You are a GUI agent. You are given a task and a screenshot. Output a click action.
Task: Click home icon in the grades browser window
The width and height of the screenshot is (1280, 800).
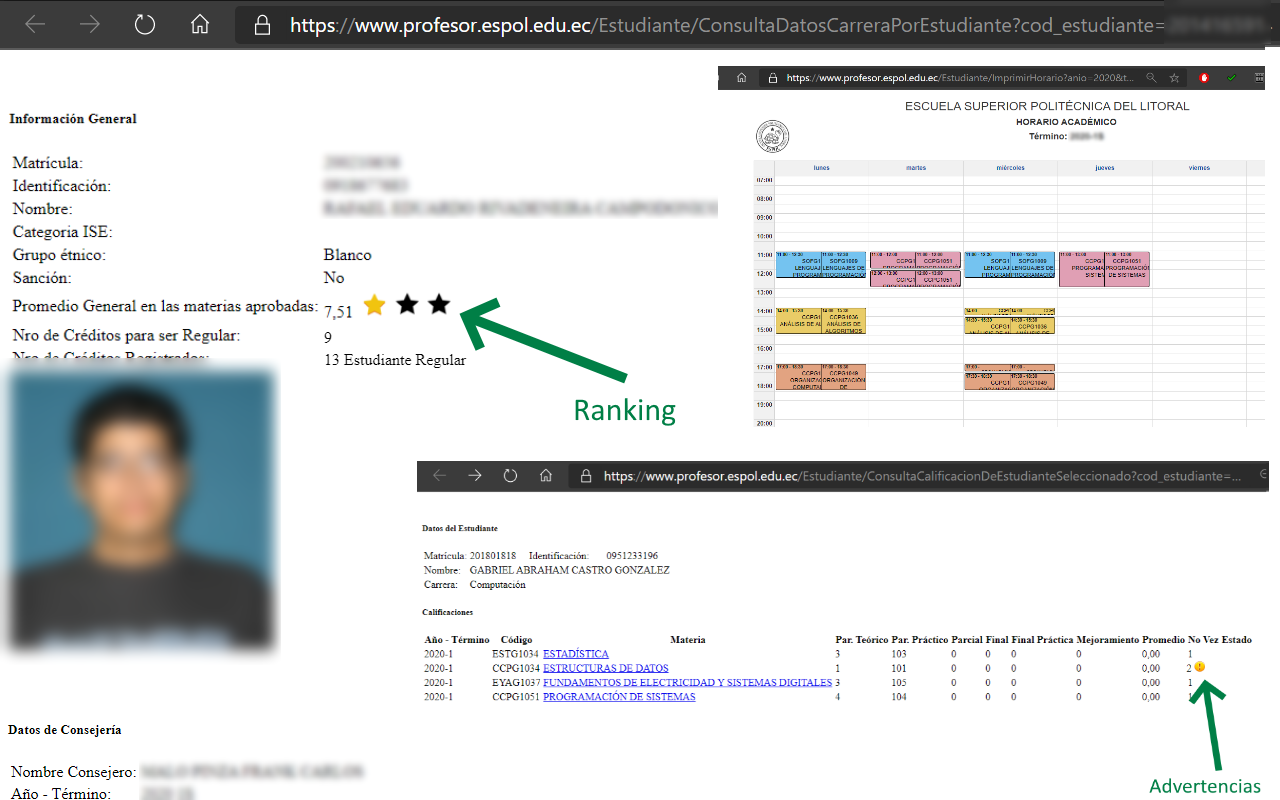click(545, 476)
